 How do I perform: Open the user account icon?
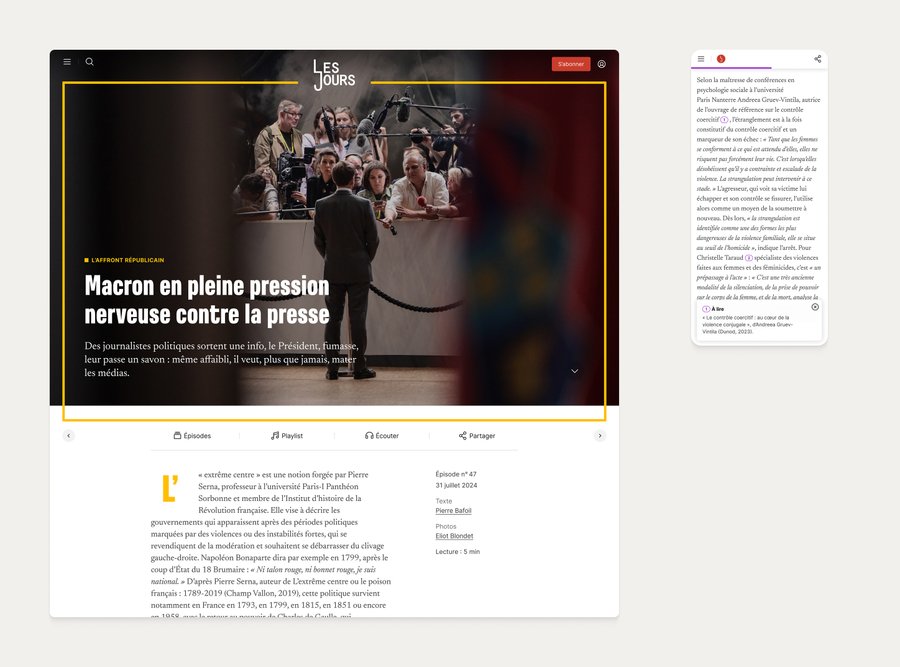(602, 64)
